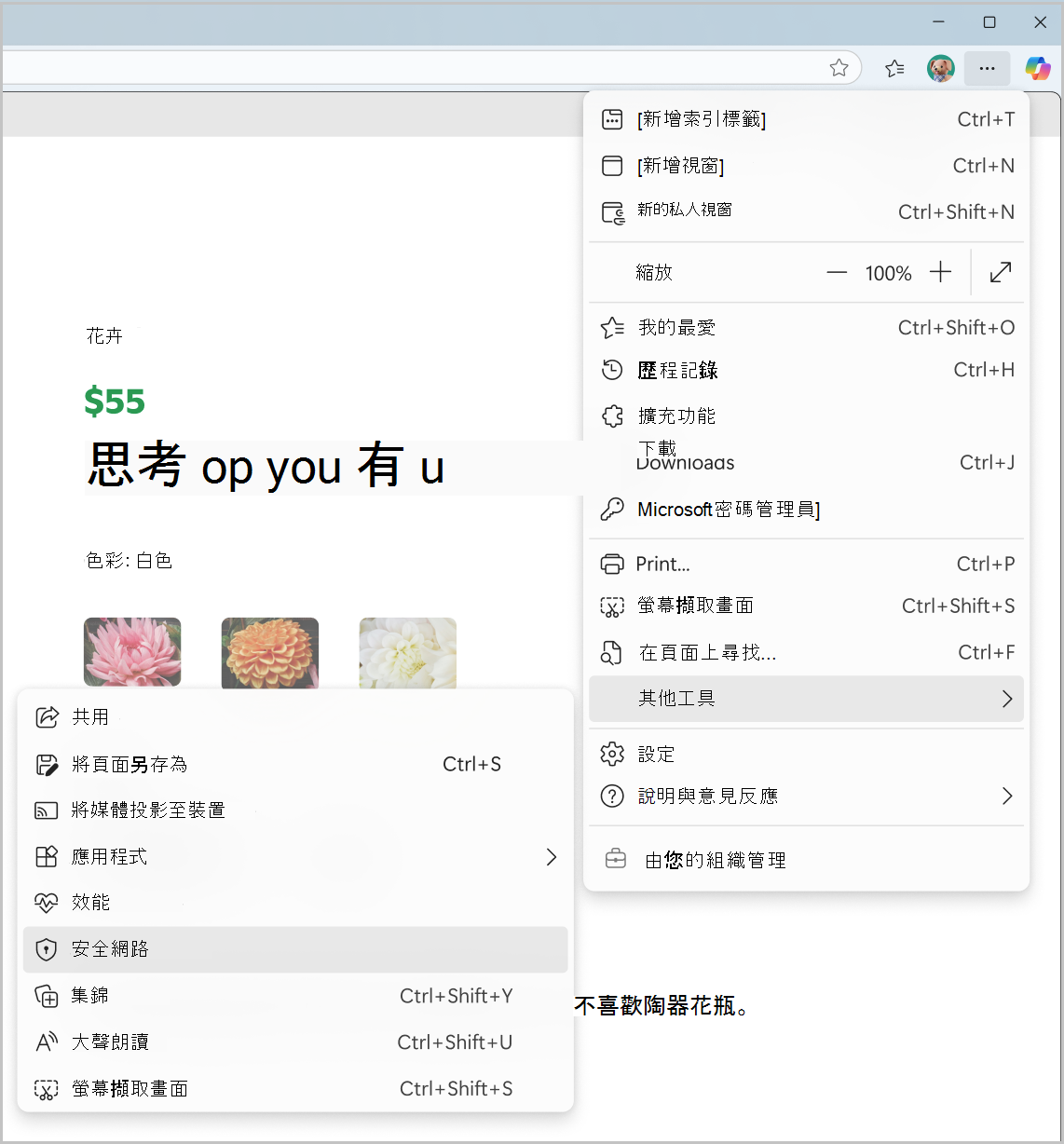Open the Copilot icon
This screenshot has height=1144, width=1064.
1038,68
